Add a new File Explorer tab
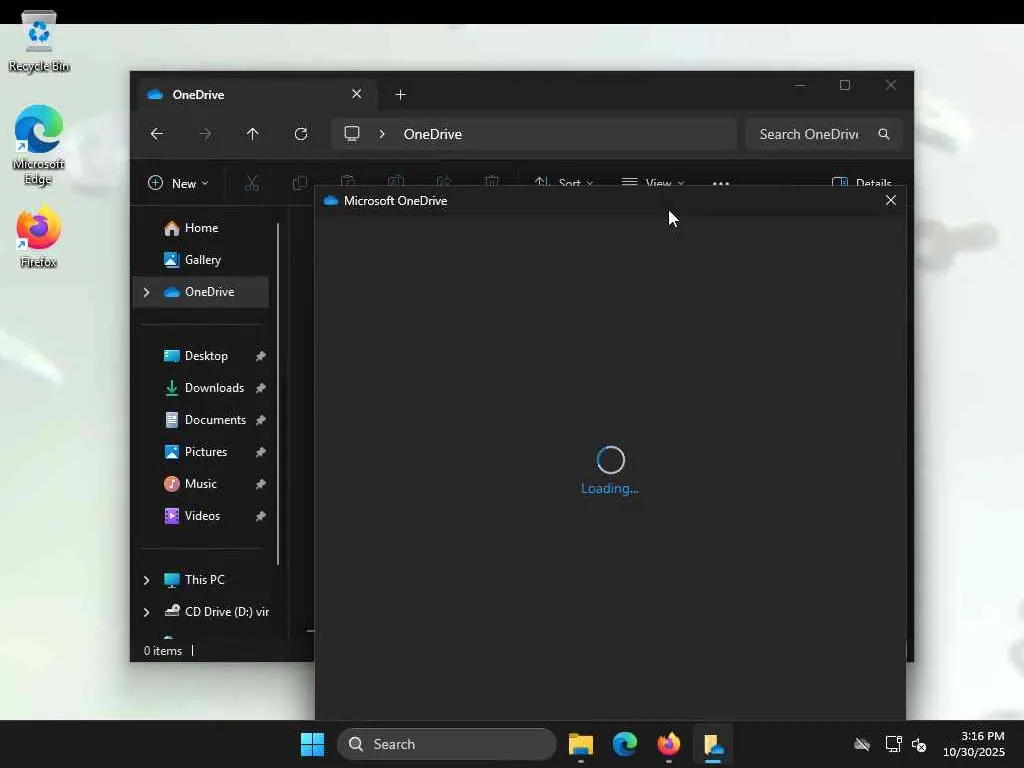Viewport: 1024px width, 768px height. (x=400, y=95)
